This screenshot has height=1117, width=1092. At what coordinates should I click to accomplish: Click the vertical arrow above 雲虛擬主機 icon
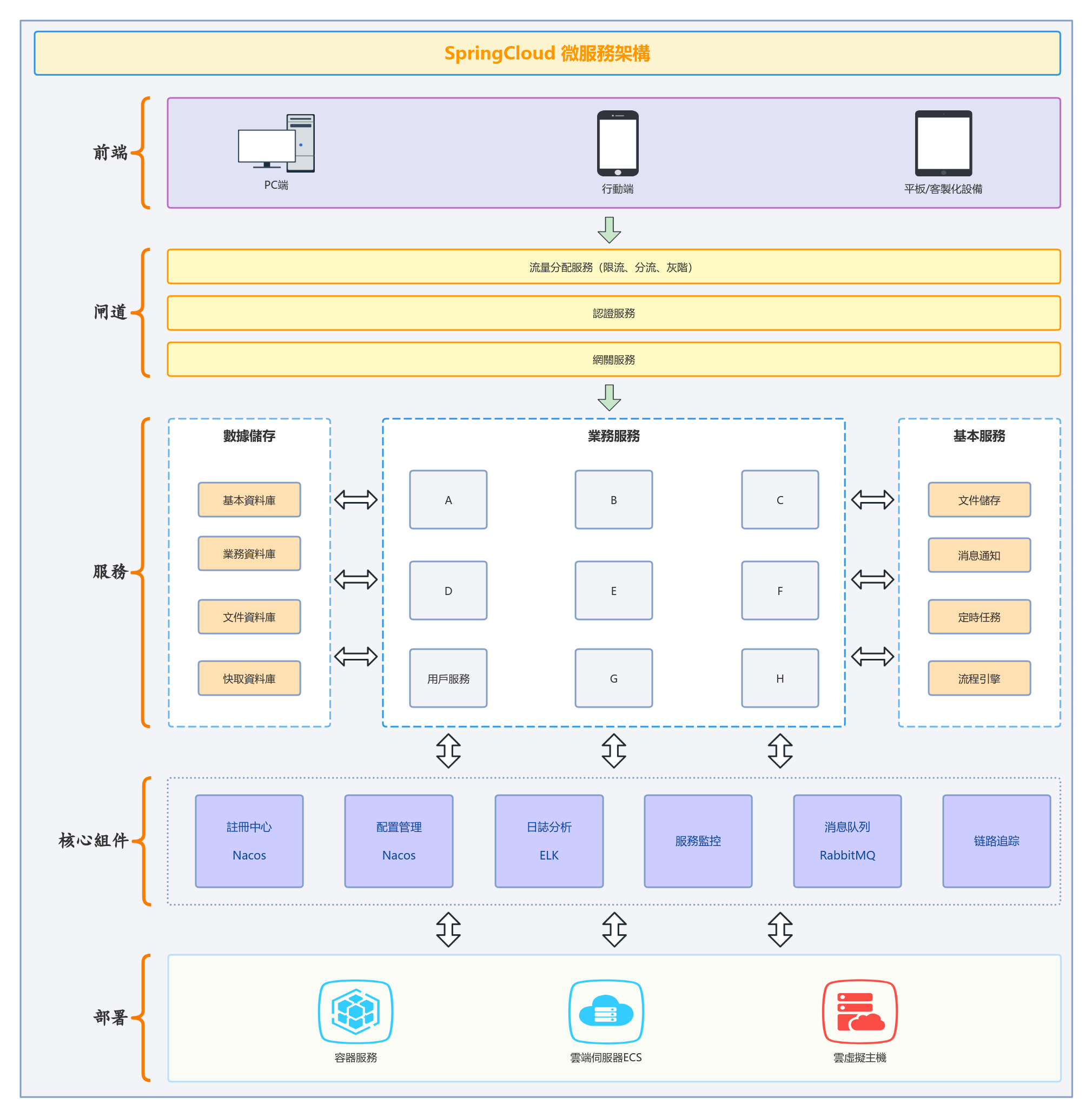pos(780,929)
